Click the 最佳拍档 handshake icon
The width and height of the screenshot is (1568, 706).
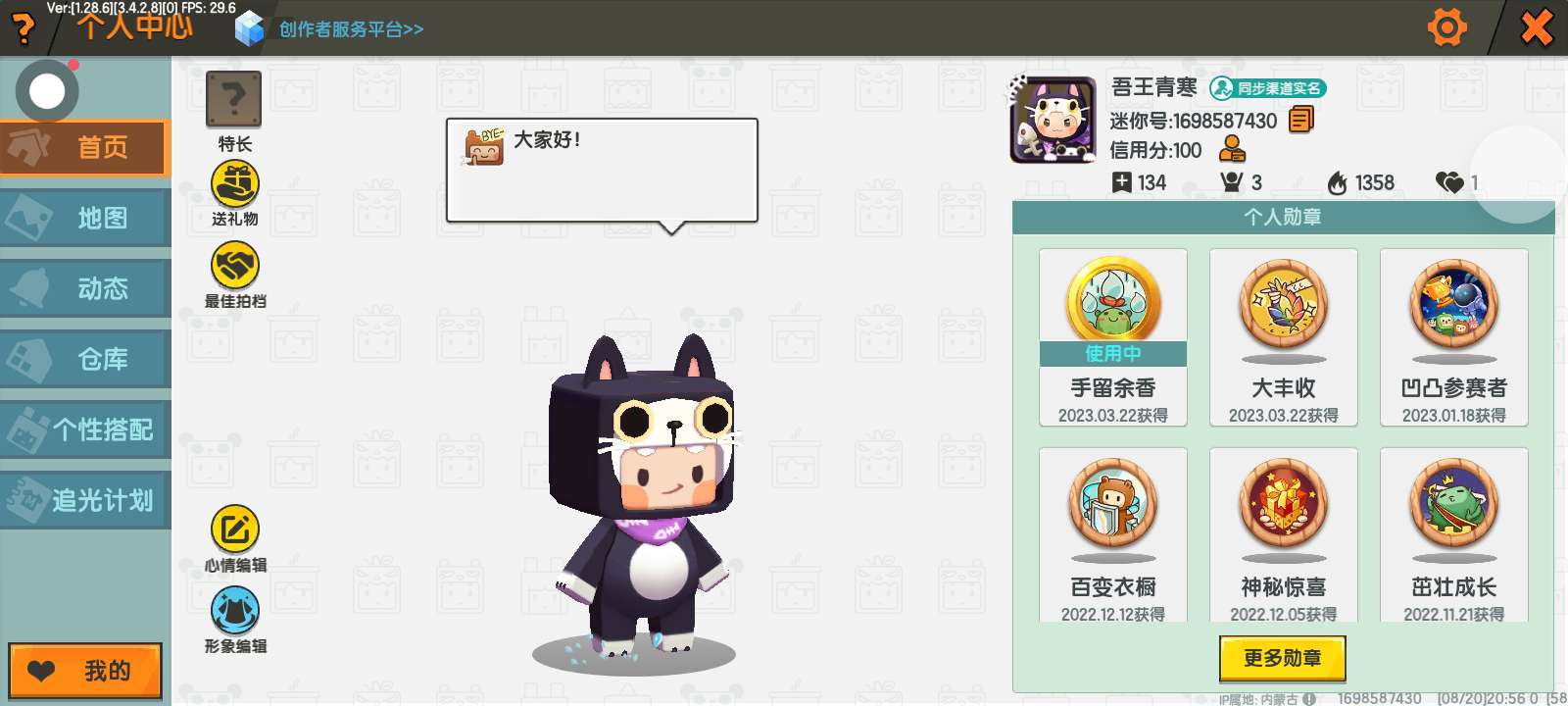coord(235,266)
